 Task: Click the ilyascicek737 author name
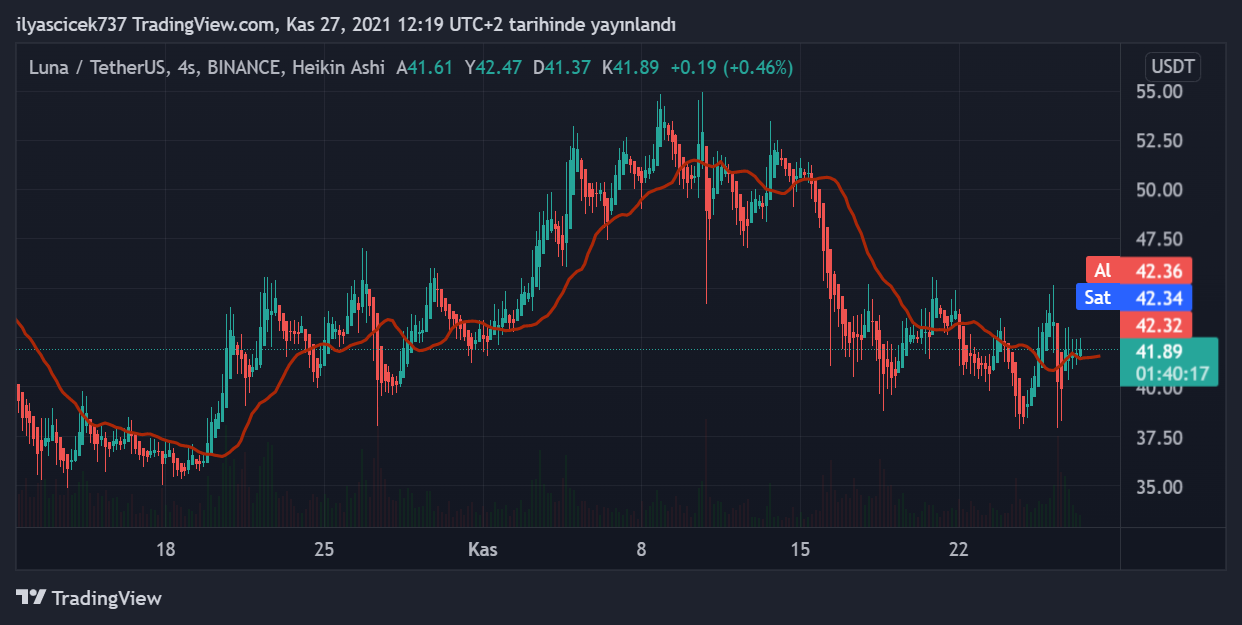(71, 23)
